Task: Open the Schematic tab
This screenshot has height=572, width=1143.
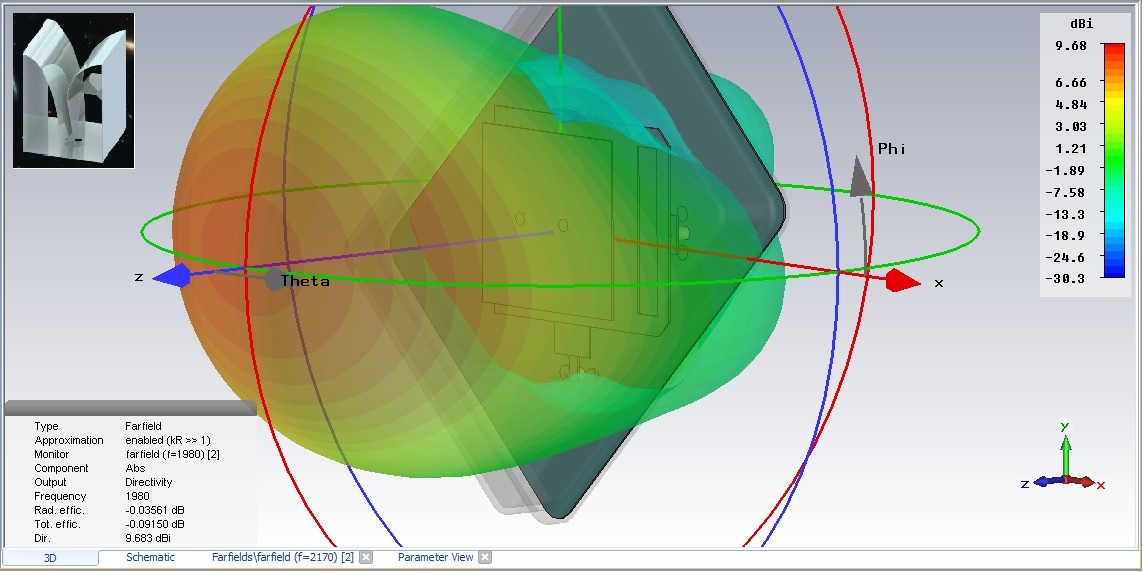Action: tap(150, 557)
